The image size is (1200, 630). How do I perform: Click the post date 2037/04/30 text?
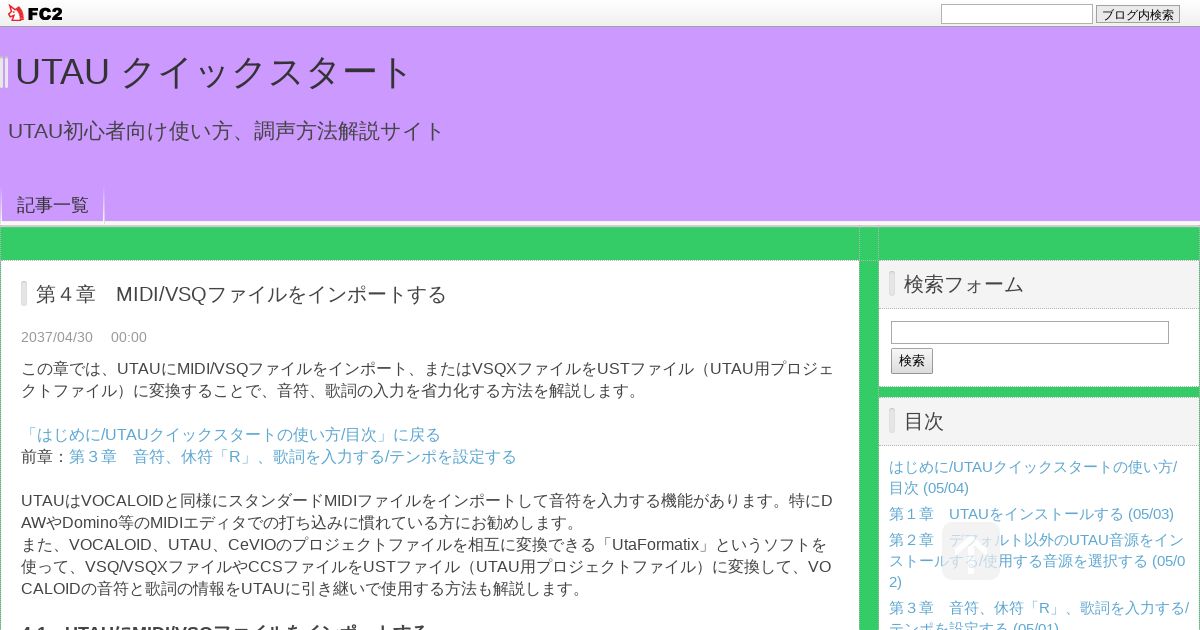(x=57, y=337)
